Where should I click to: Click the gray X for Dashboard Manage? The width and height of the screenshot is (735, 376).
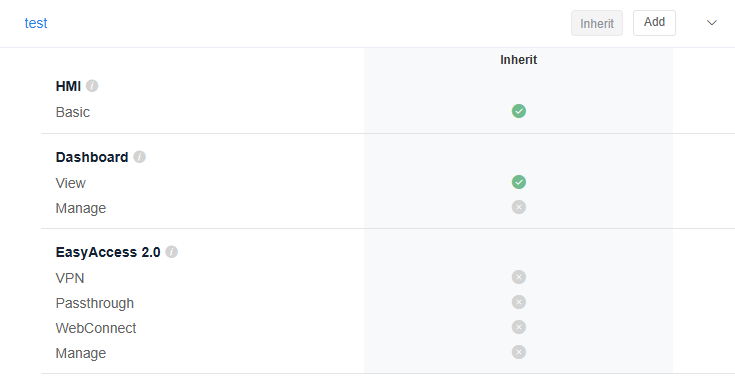point(518,207)
